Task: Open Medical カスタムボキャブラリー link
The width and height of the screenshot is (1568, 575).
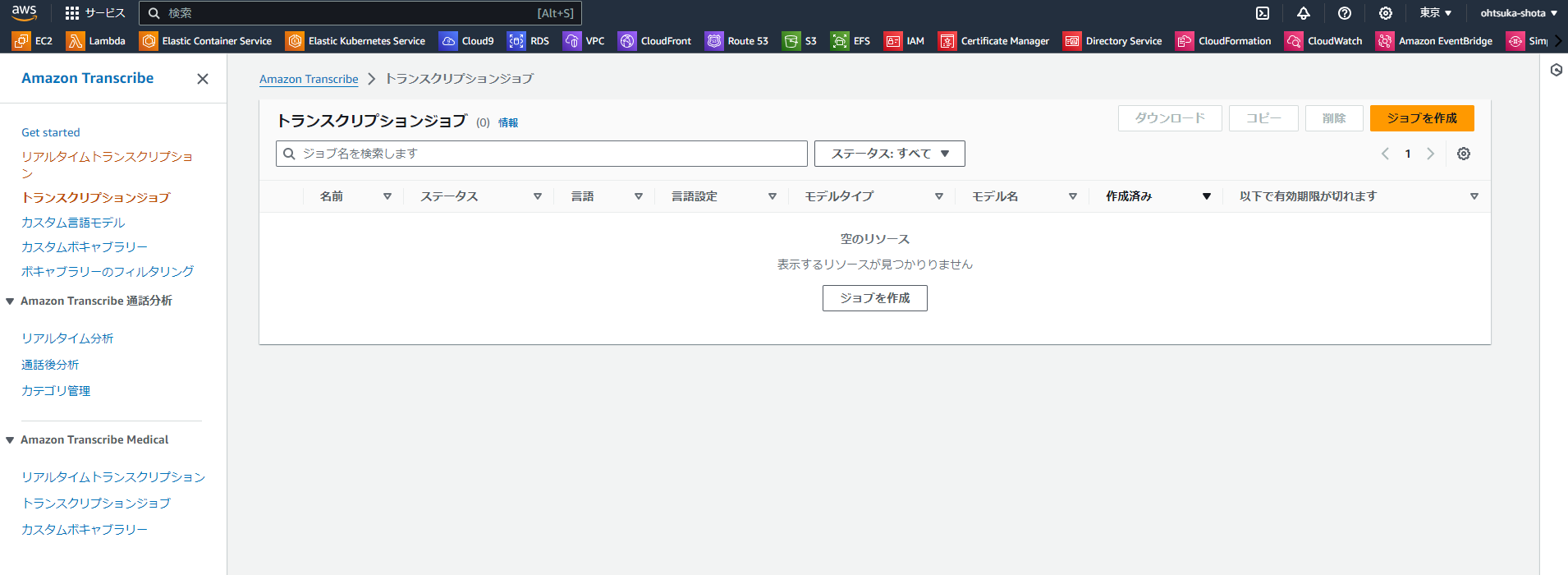Action: tap(85, 530)
